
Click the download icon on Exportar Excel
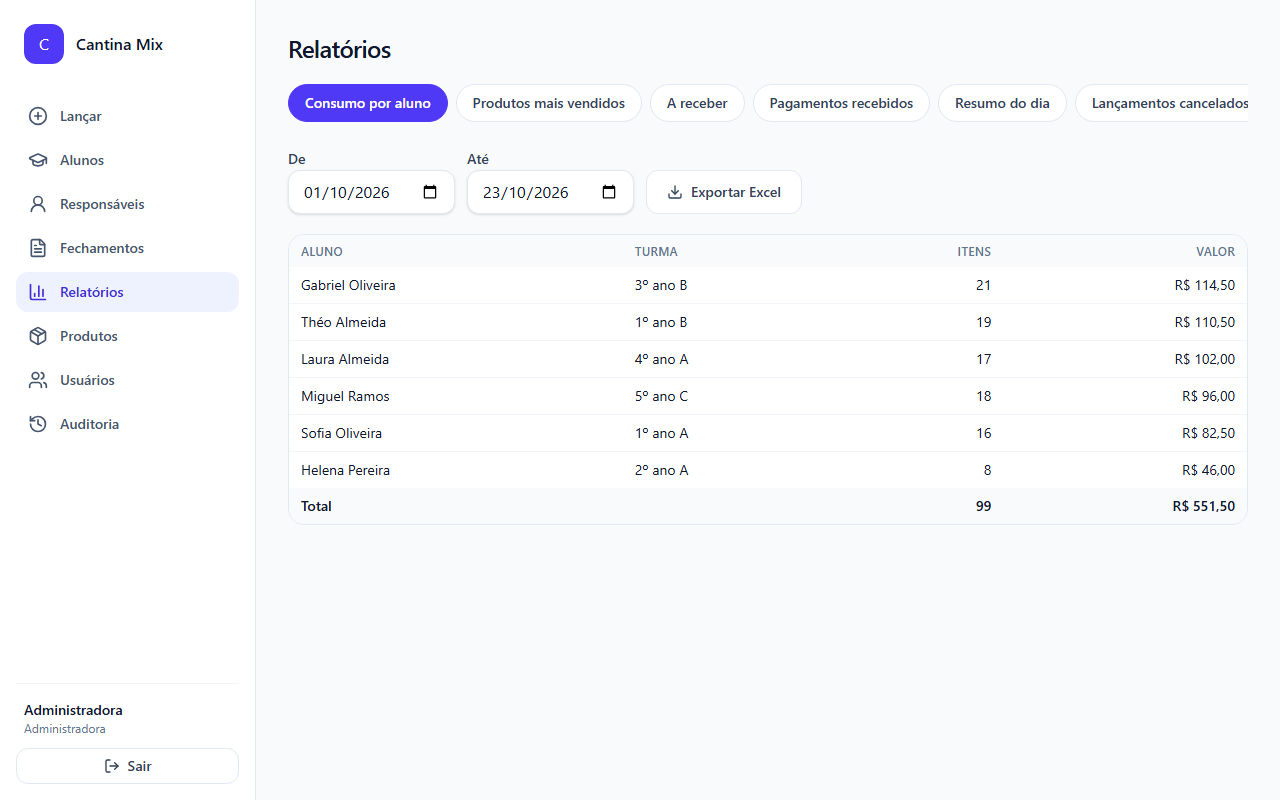pyautogui.click(x=675, y=192)
